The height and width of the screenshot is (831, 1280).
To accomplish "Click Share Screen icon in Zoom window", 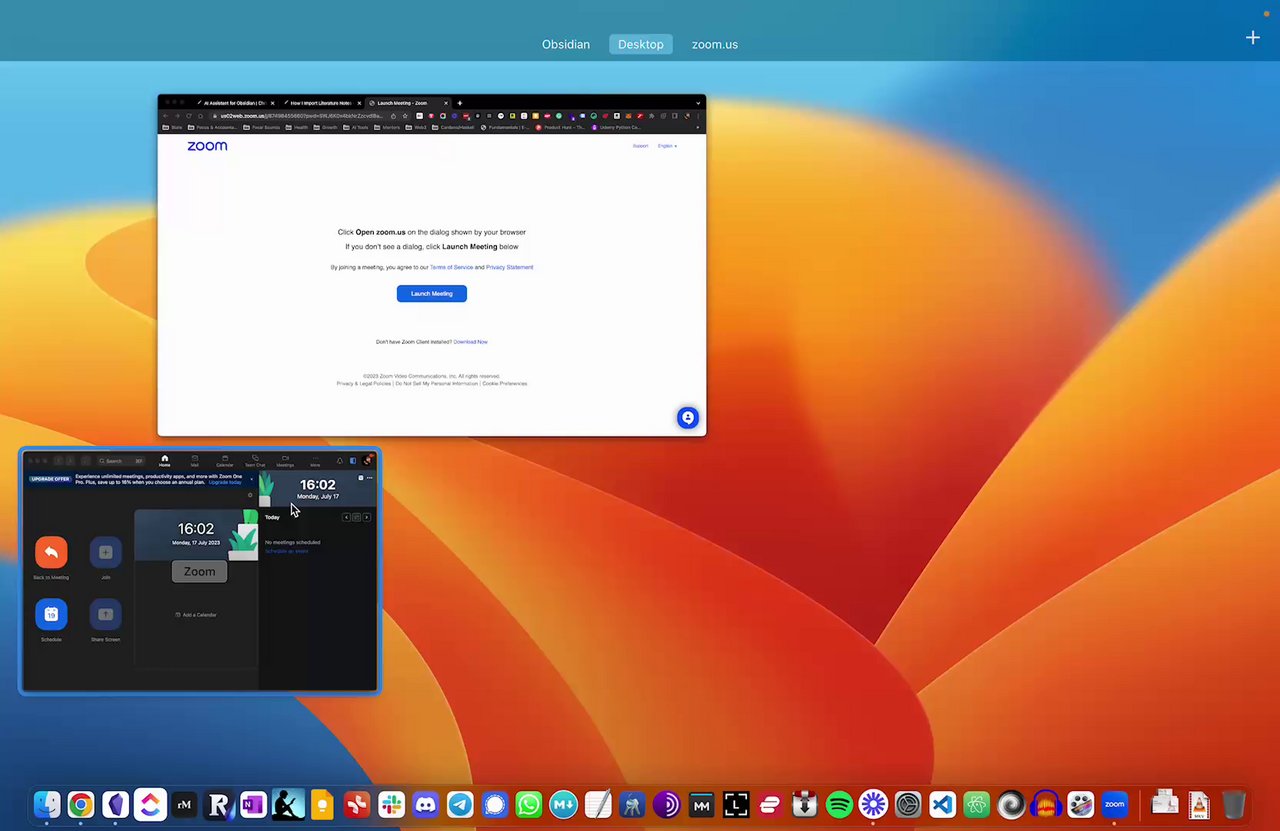I will (x=106, y=614).
